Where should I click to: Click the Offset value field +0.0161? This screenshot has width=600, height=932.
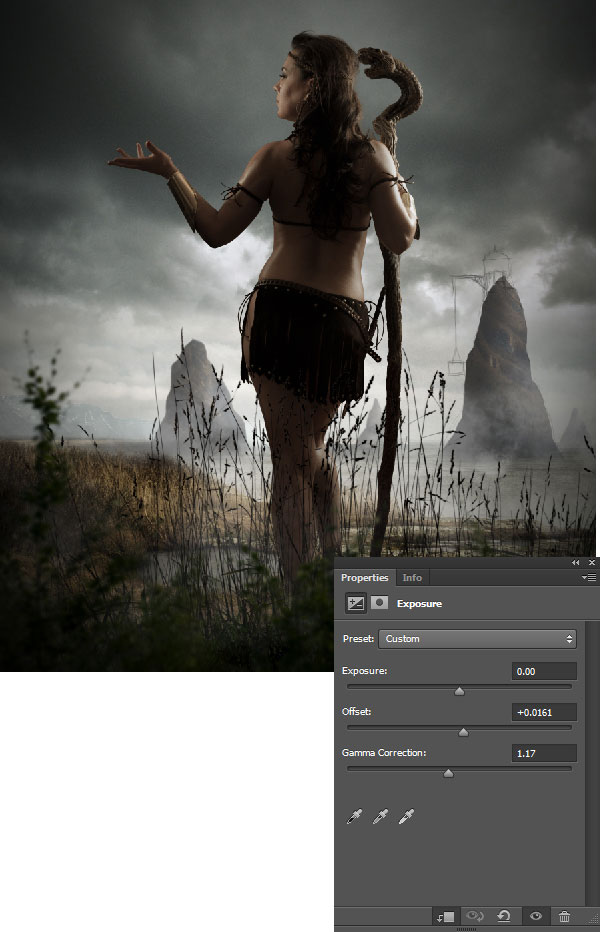pos(544,712)
